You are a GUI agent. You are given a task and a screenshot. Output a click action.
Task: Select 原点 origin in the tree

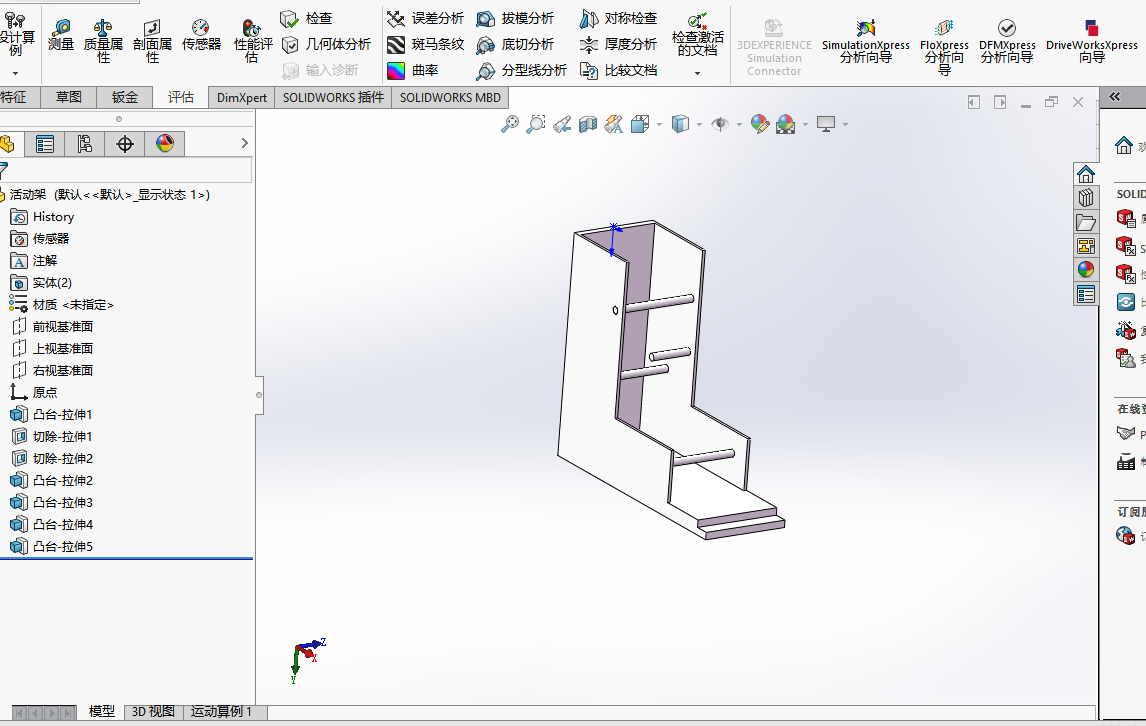tap(34, 393)
